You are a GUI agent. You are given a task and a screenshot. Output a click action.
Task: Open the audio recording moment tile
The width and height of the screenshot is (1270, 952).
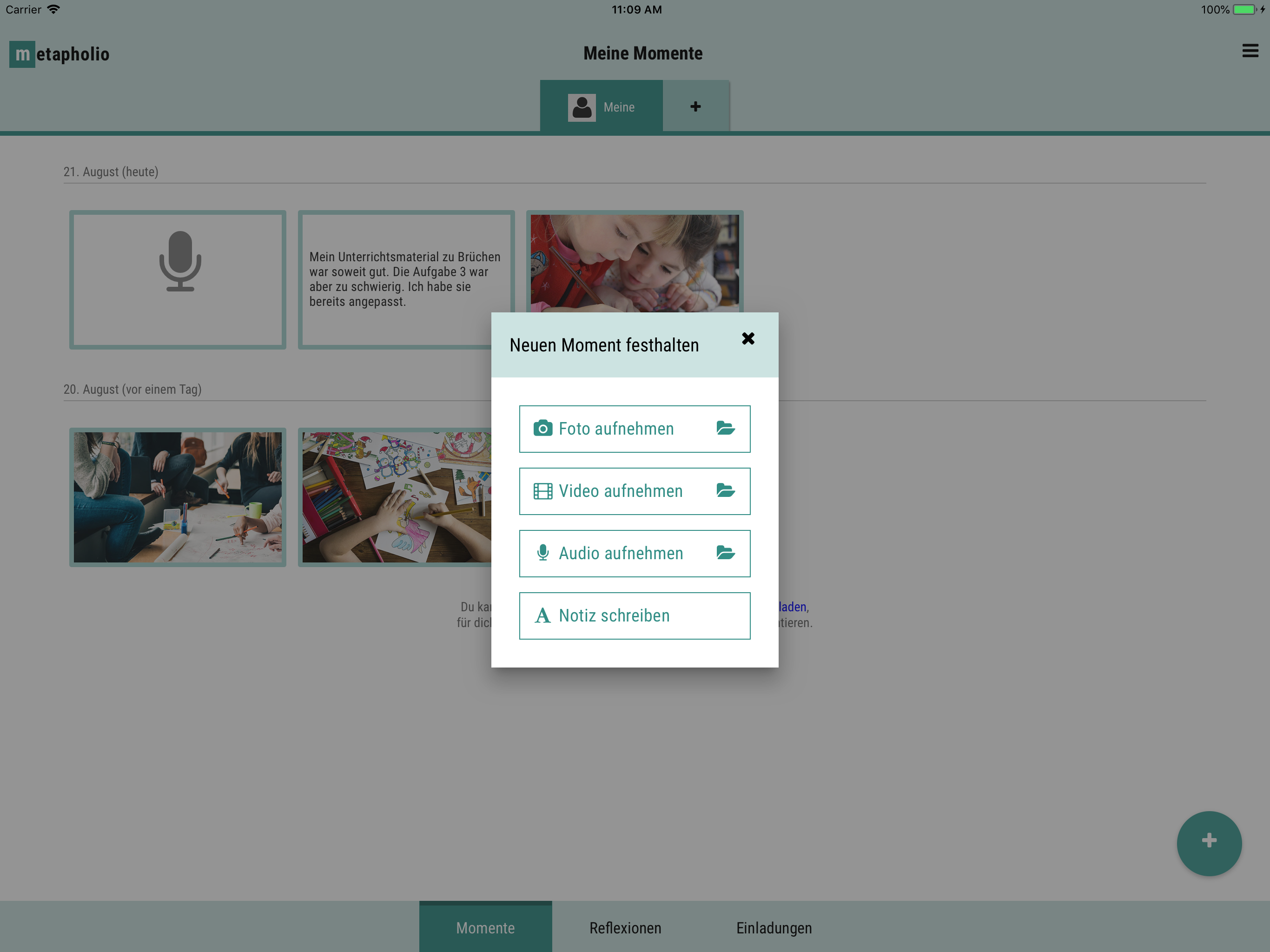pos(178,280)
